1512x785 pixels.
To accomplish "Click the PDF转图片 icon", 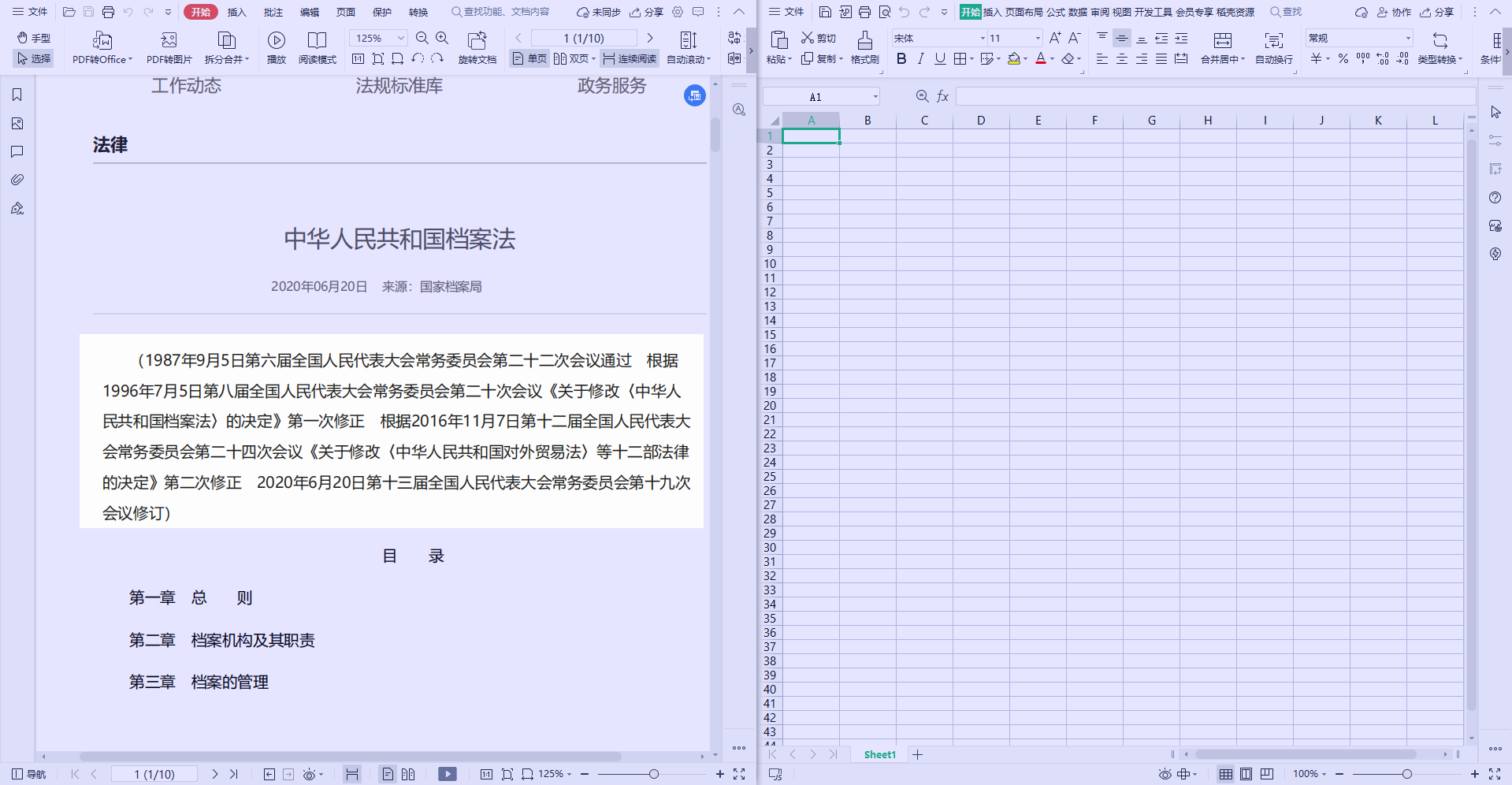I will coord(169,40).
